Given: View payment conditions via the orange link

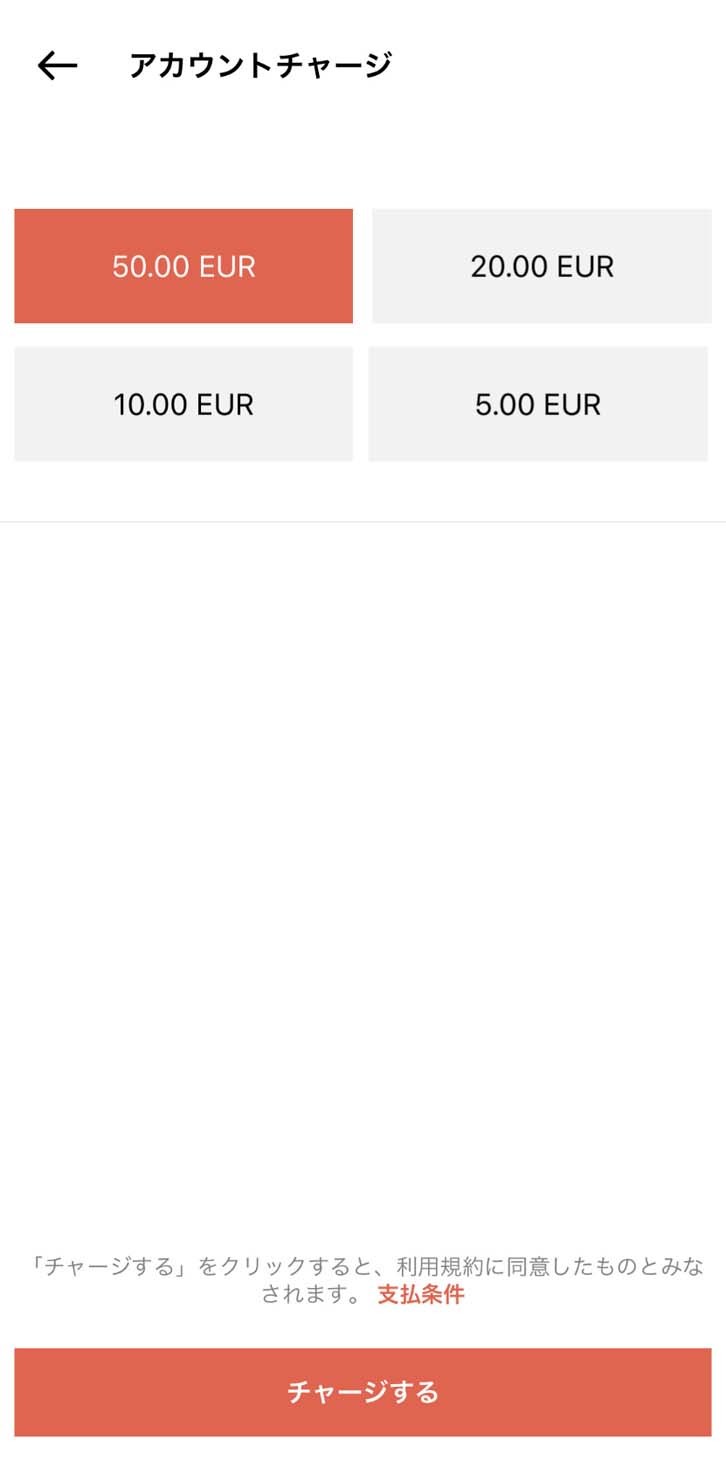Looking at the screenshot, I should coord(420,1295).
